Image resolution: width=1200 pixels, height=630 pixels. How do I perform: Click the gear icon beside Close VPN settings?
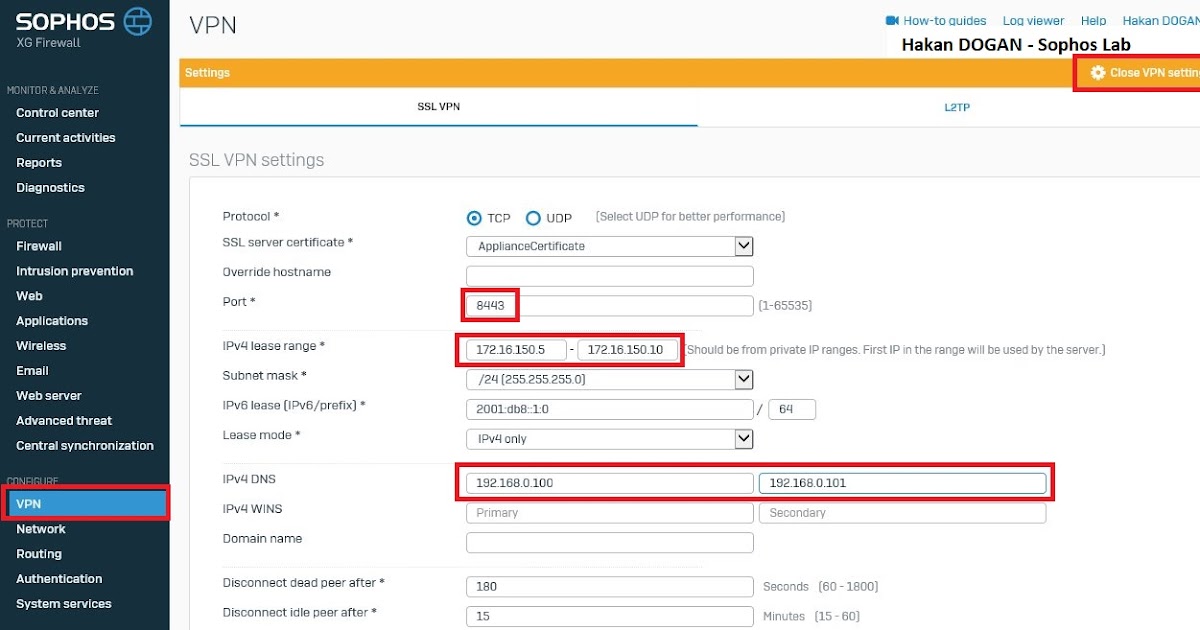tap(1098, 73)
